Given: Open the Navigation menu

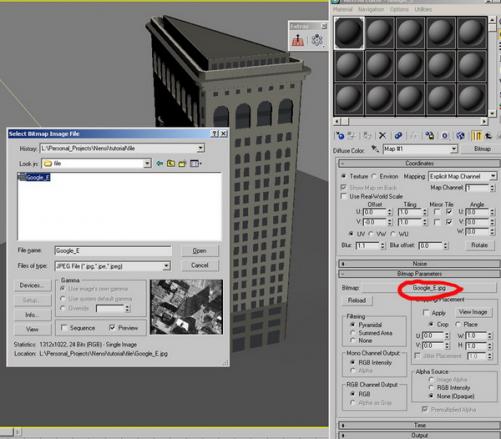Looking at the screenshot, I should pyautogui.click(x=371, y=9).
